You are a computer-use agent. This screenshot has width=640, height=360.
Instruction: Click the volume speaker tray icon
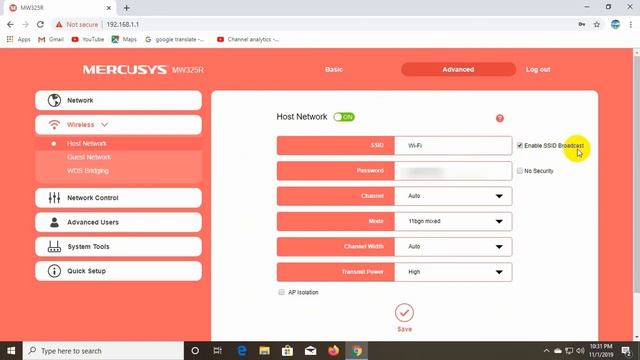[x=580, y=351]
